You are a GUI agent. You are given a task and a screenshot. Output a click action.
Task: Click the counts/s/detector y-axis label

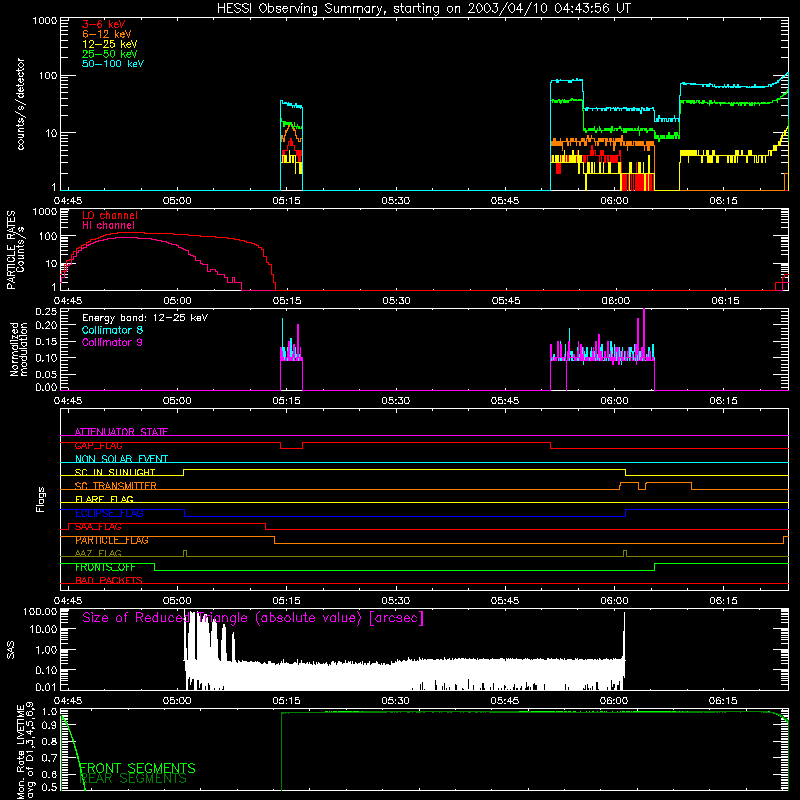point(21,104)
